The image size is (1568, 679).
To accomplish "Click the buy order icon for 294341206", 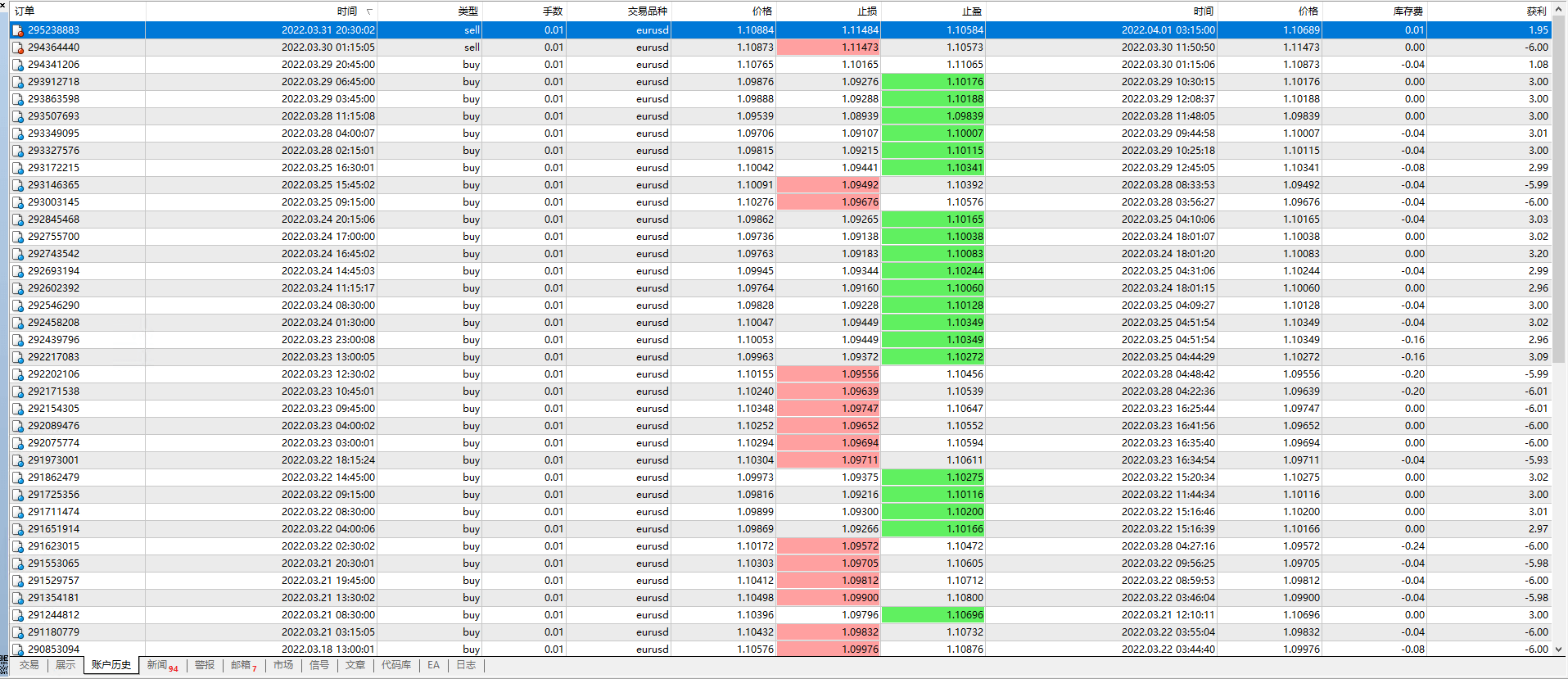I will (x=17, y=65).
